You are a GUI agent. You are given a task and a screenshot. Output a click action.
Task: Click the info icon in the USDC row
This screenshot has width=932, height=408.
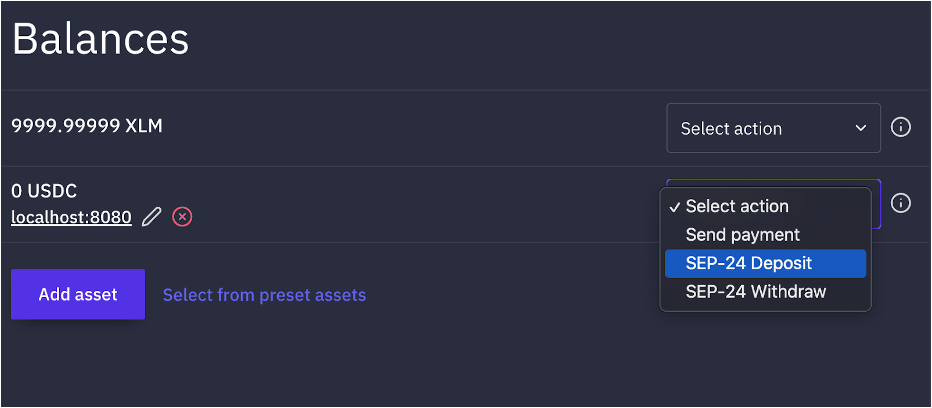pos(900,204)
